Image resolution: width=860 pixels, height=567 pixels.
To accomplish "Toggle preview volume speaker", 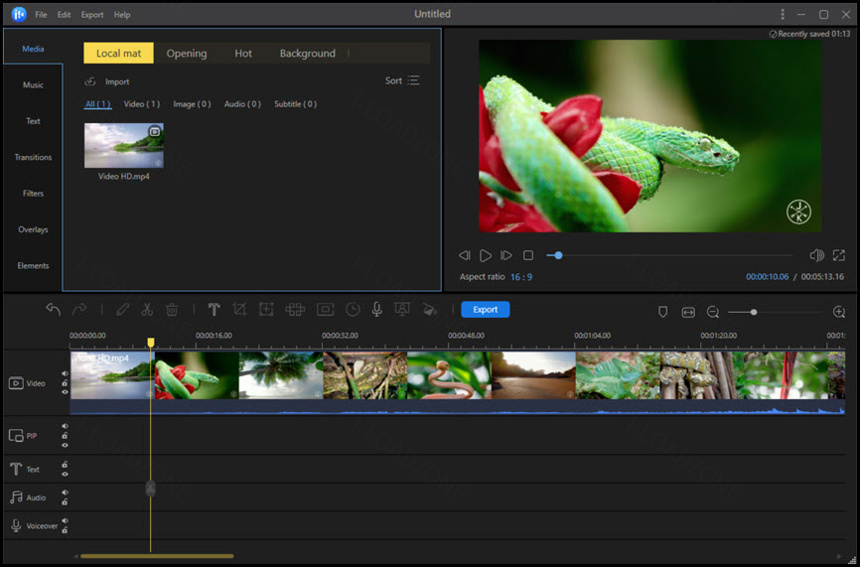I will pos(816,255).
